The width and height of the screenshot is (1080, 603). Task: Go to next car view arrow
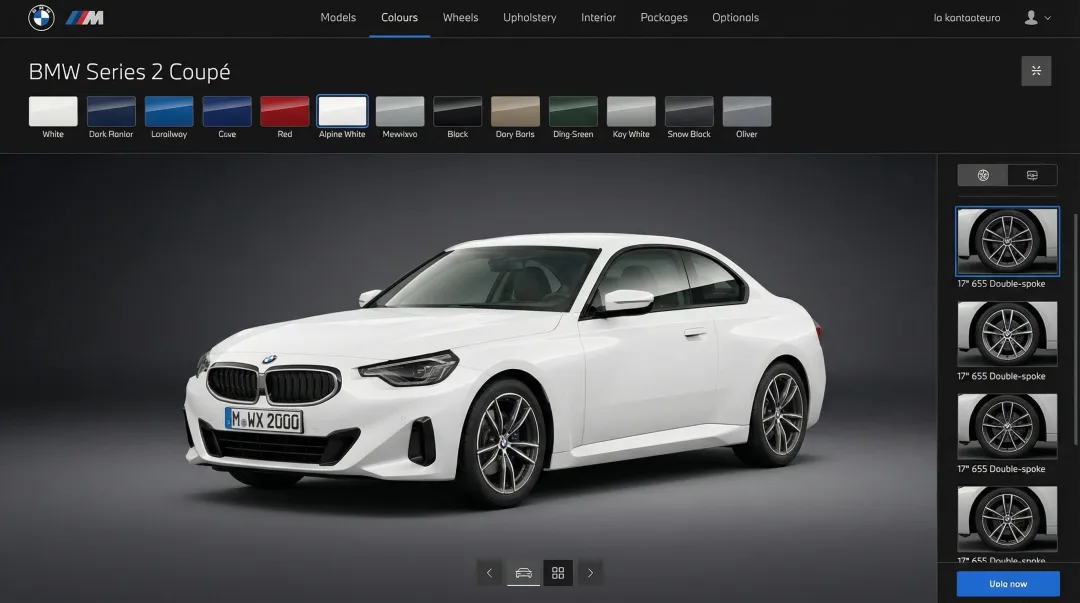click(590, 573)
